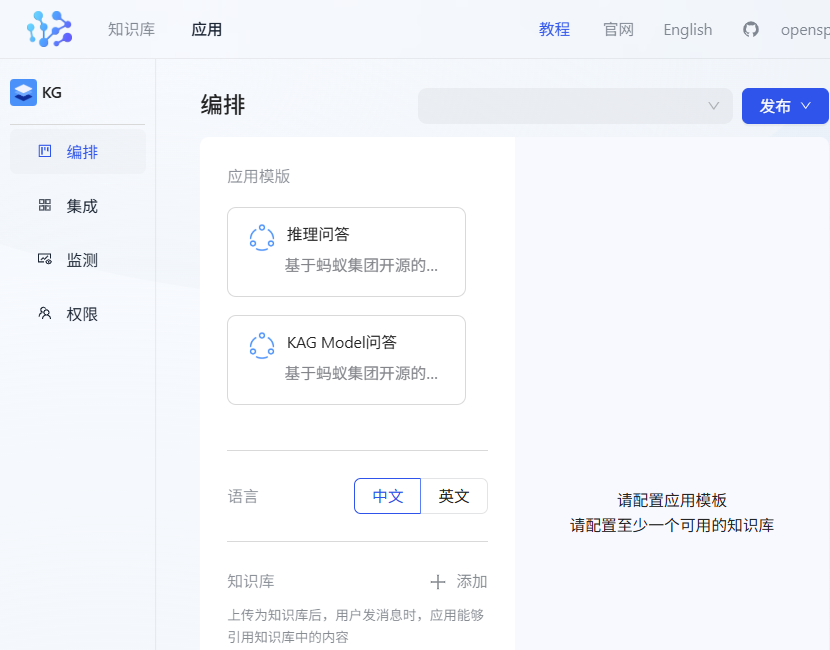
Task: Open the empty dropdown beside 发布
Action: click(575, 106)
